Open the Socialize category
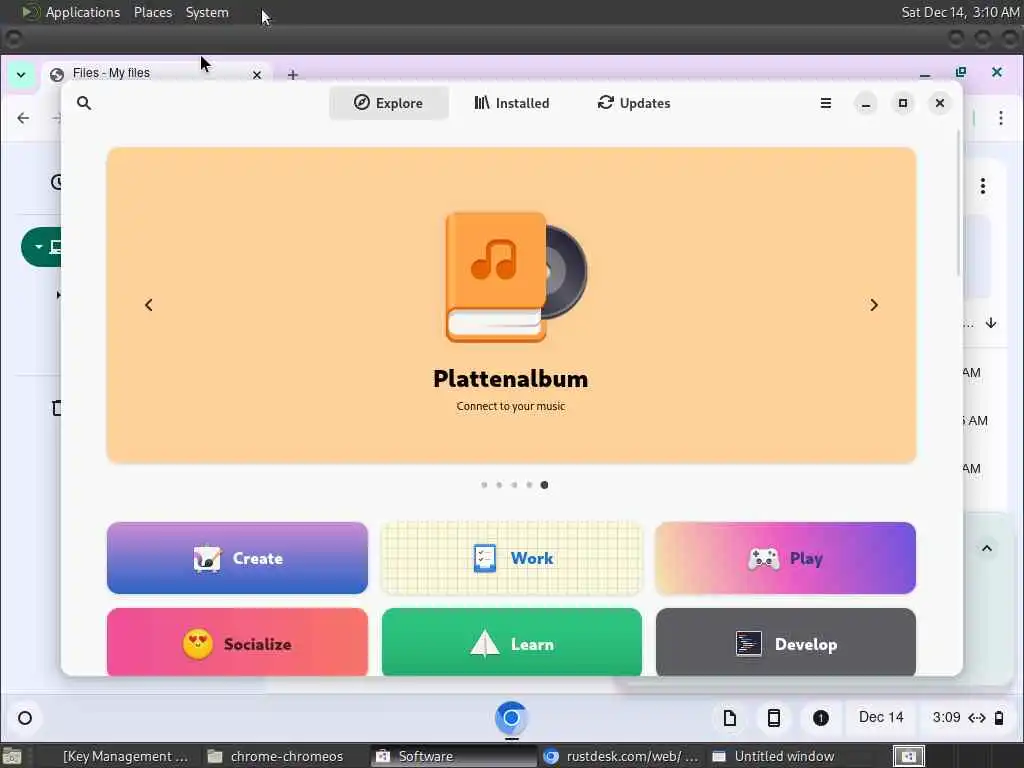This screenshot has height=768, width=1024. pos(237,643)
